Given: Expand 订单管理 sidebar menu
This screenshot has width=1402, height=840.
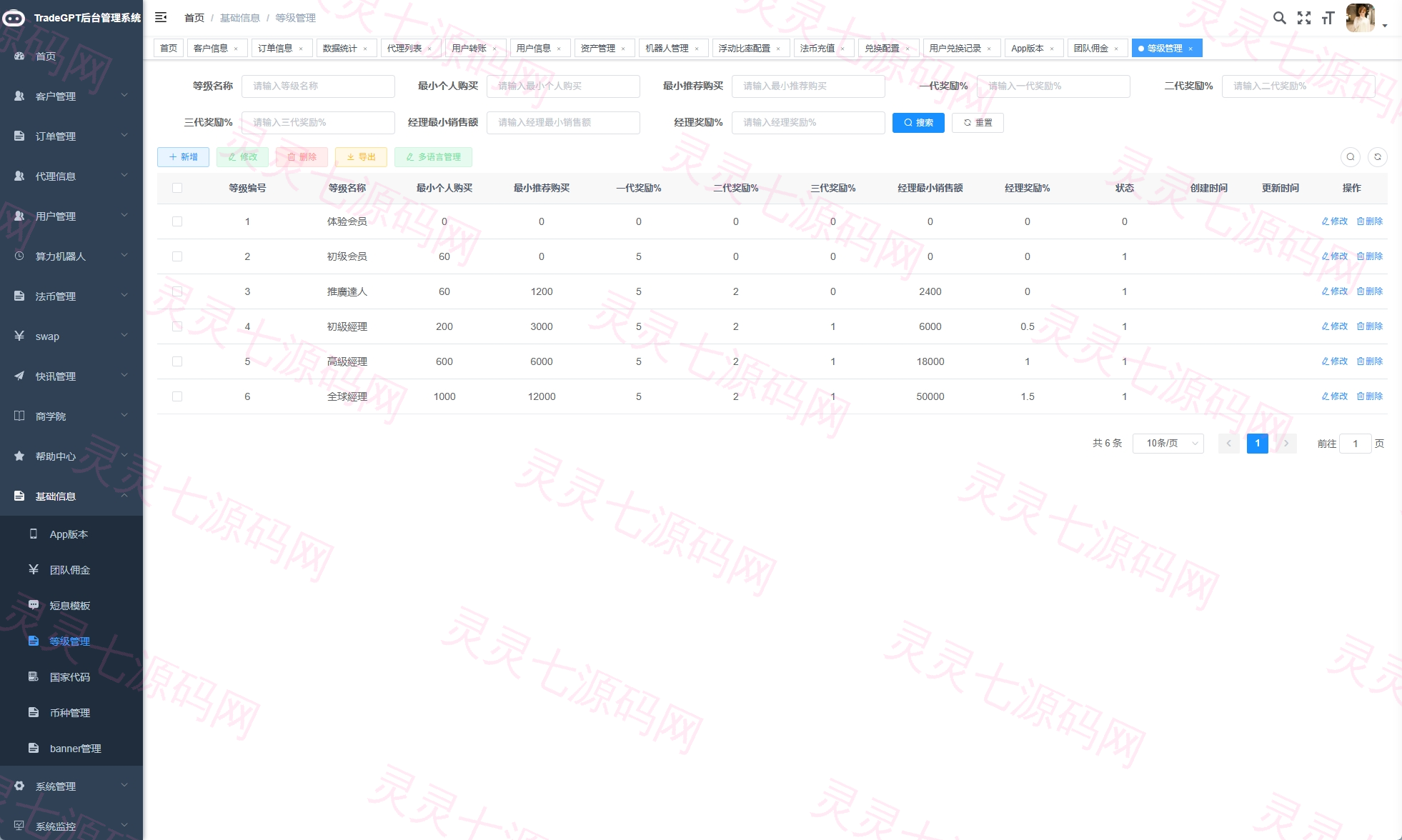Looking at the screenshot, I should [x=71, y=136].
